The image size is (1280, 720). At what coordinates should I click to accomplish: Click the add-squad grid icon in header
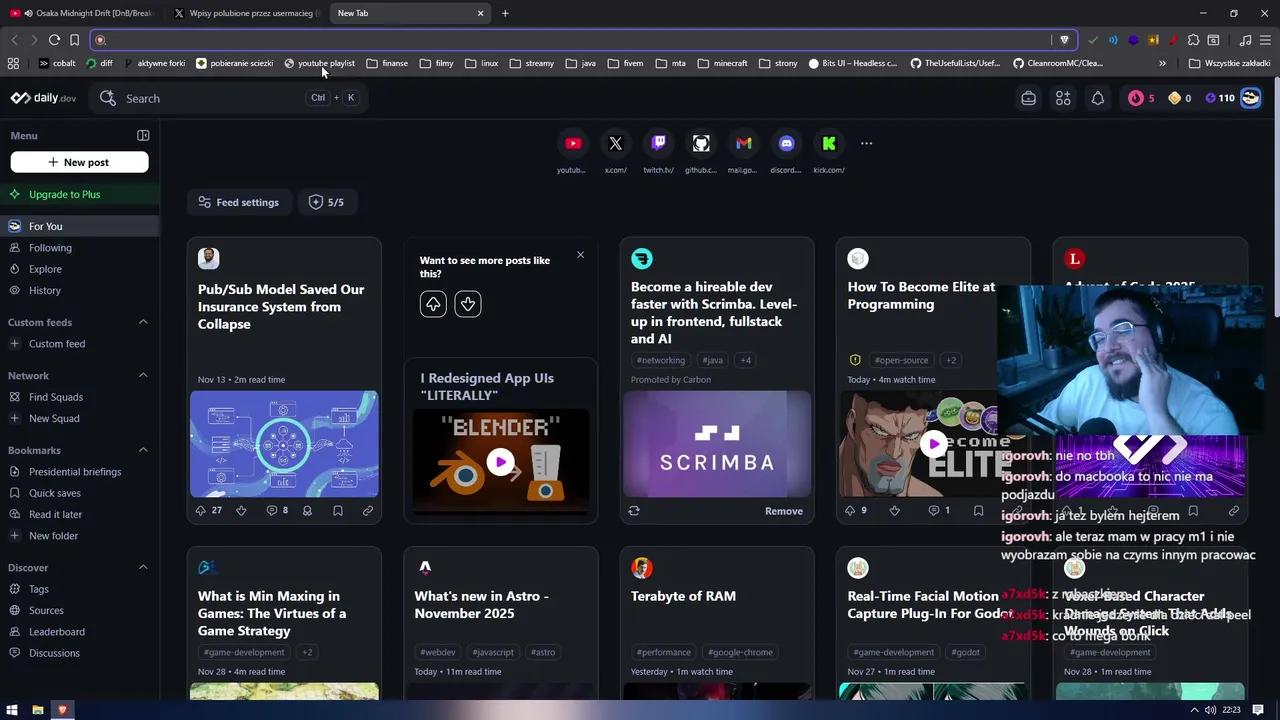point(1063,98)
